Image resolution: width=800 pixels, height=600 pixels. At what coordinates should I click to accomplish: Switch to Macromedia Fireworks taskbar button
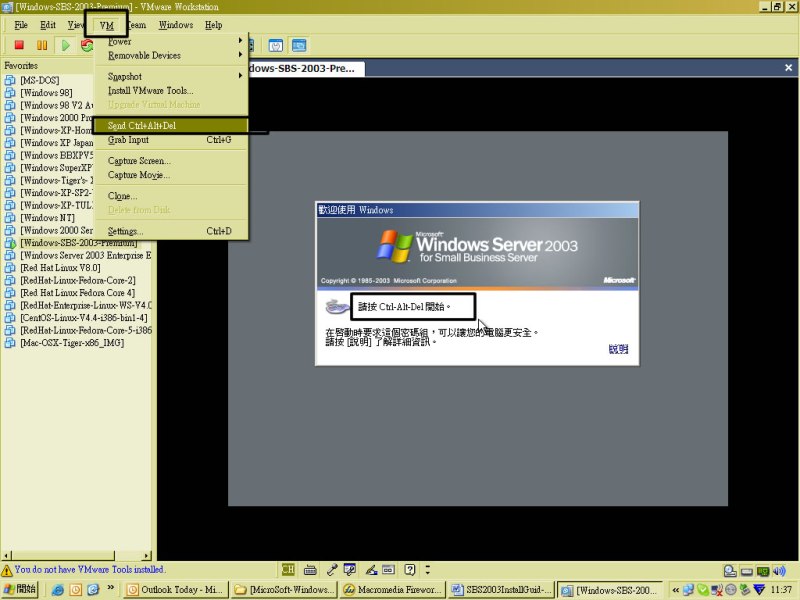[x=393, y=590]
